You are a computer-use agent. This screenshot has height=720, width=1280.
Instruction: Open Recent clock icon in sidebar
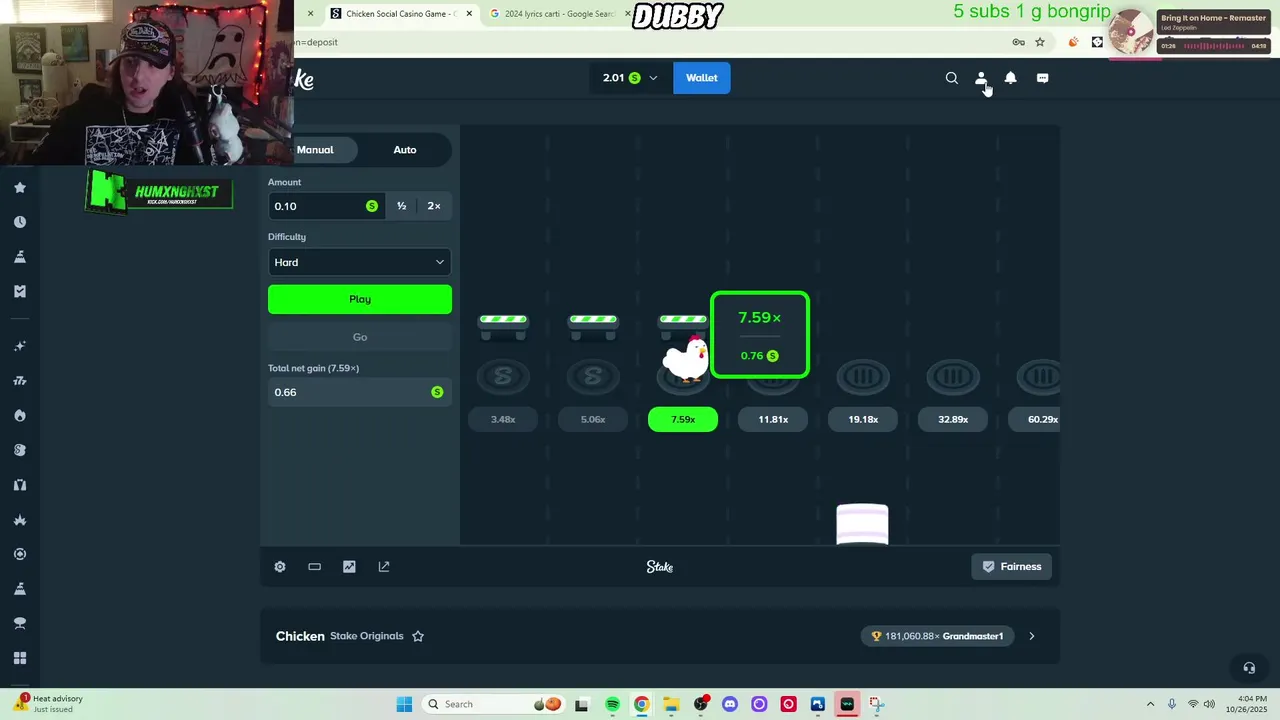20,222
